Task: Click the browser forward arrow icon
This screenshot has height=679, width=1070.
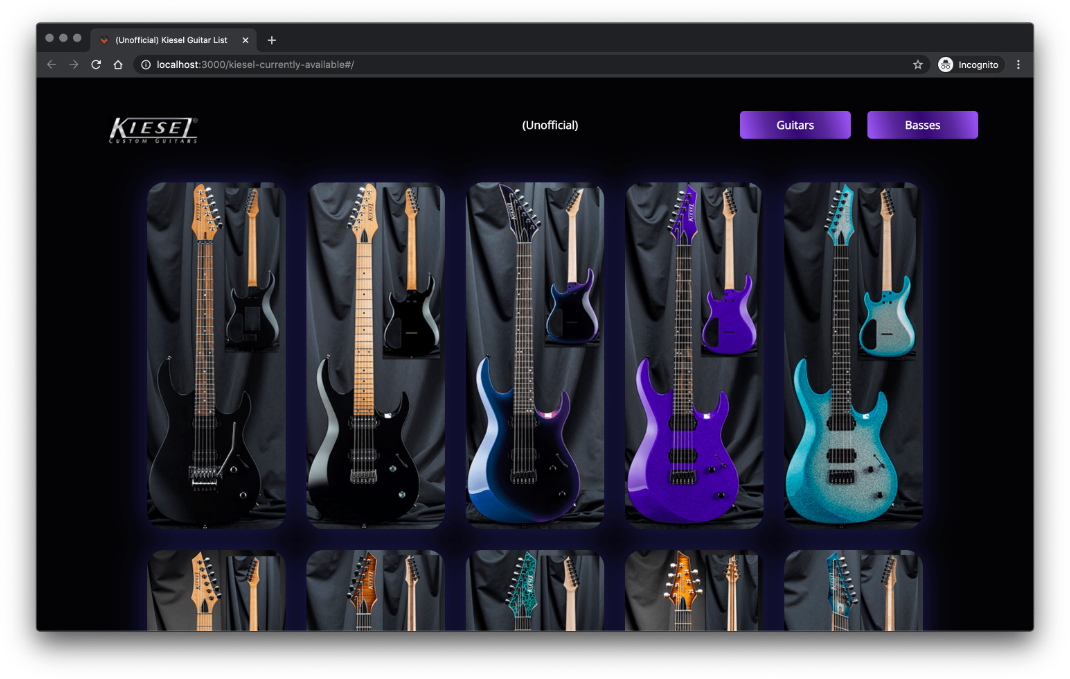Action: tap(73, 64)
